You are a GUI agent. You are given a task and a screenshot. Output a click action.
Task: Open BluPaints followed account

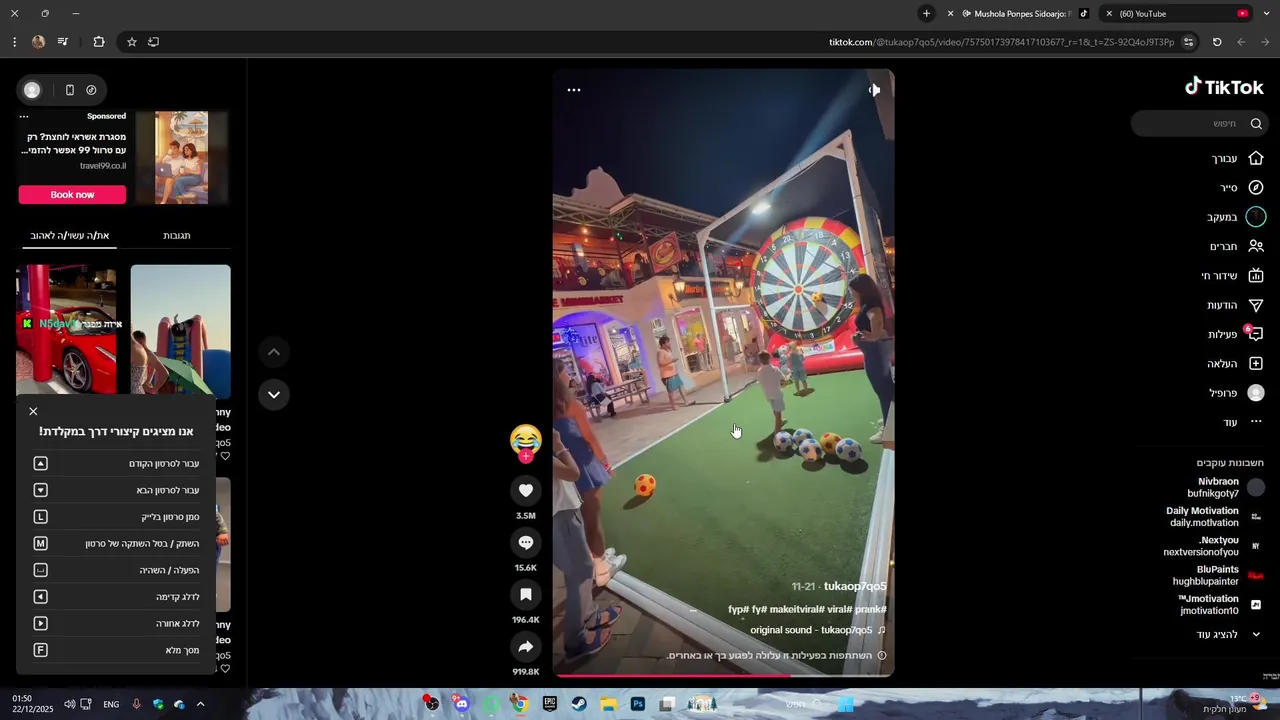[x=1218, y=575]
